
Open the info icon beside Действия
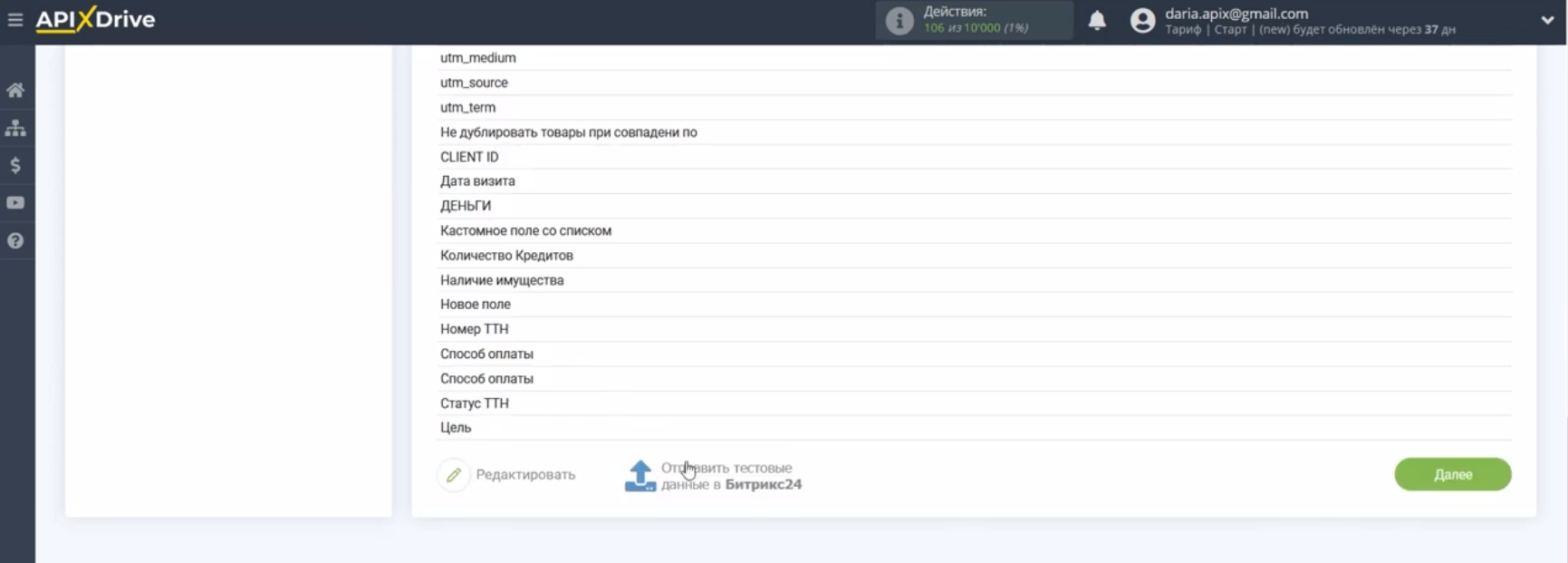[x=899, y=21]
